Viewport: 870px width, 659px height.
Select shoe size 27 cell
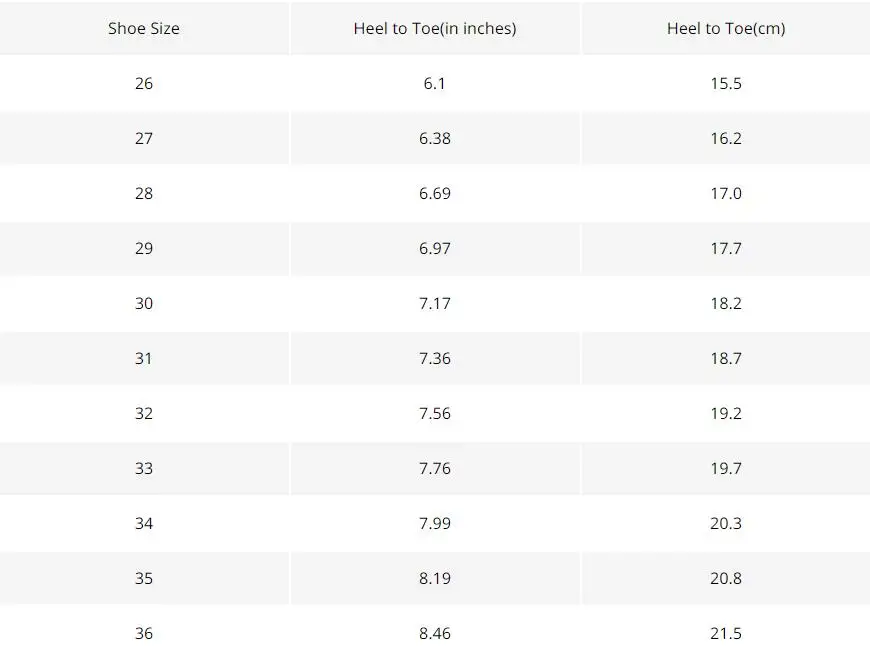point(144,138)
